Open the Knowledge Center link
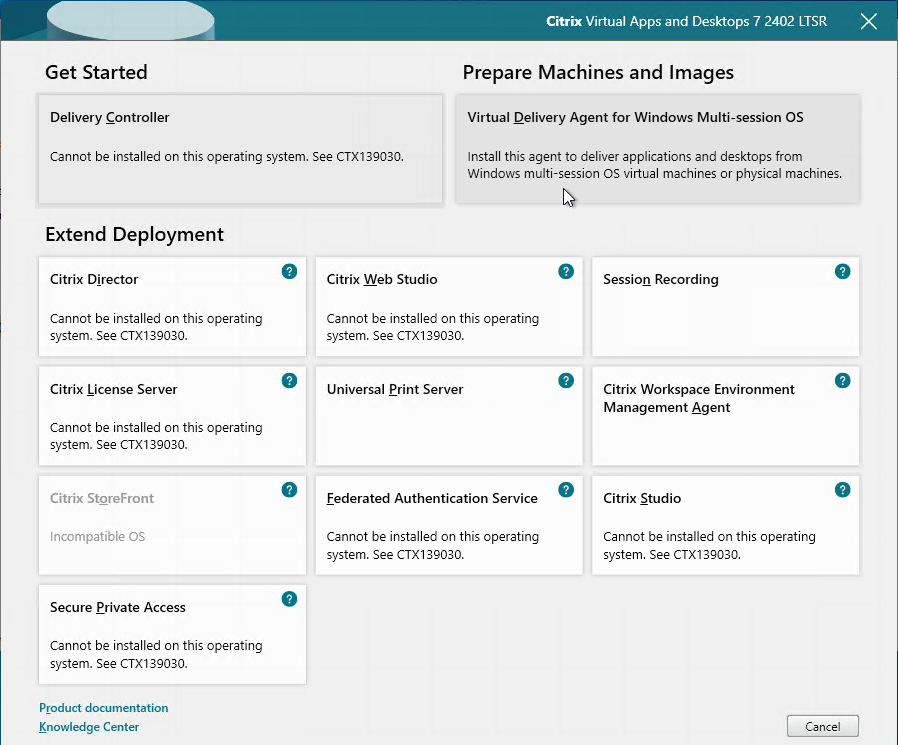This screenshot has width=898, height=745. pos(89,727)
